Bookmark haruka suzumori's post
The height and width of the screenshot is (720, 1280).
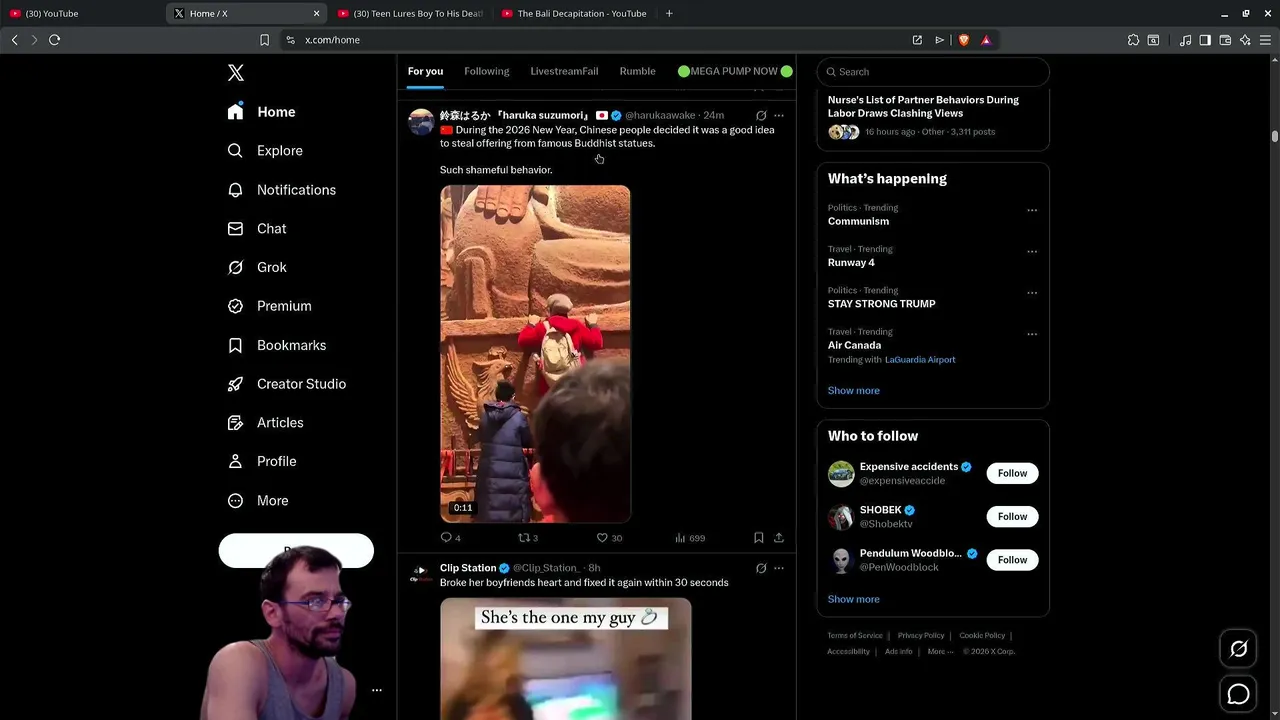point(759,538)
